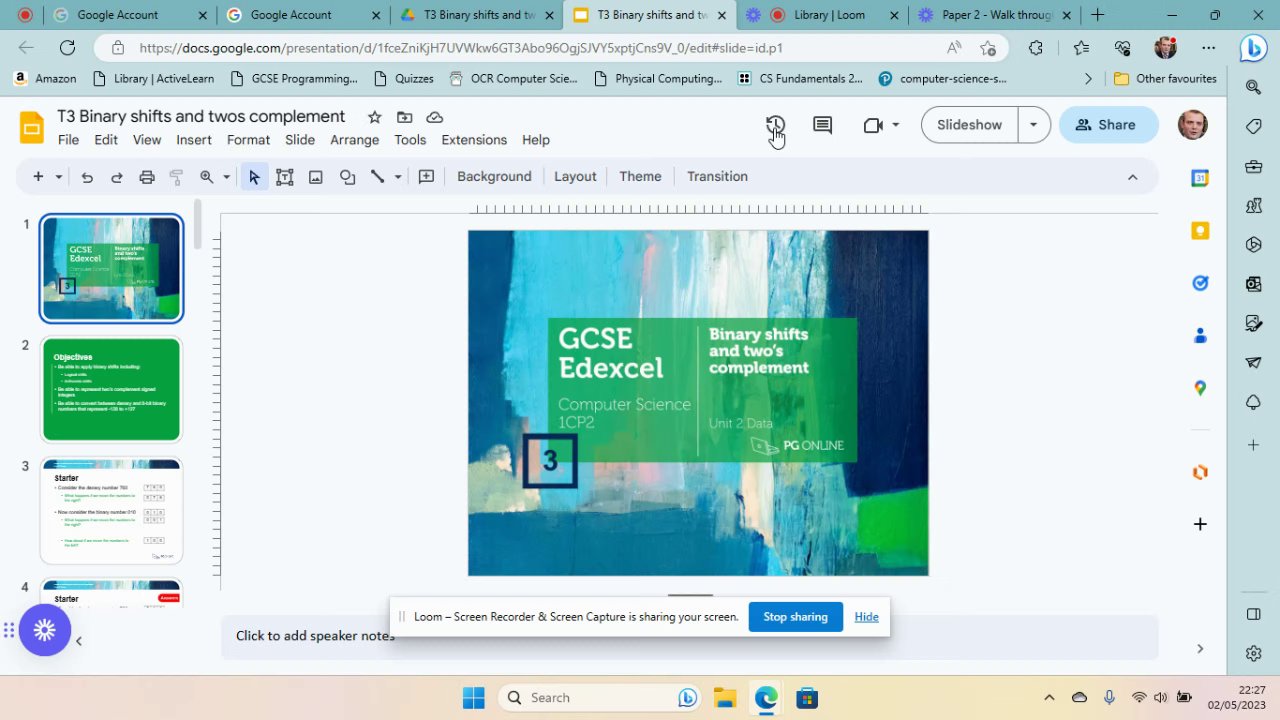Open the Insert menu

(x=194, y=140)
